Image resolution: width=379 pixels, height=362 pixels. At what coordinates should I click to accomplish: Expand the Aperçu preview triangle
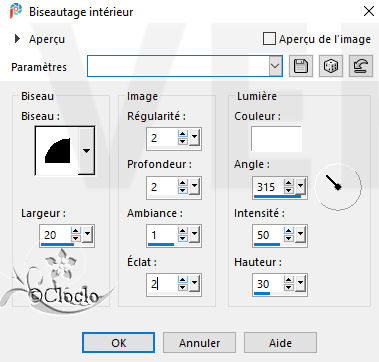pos(17,39)
